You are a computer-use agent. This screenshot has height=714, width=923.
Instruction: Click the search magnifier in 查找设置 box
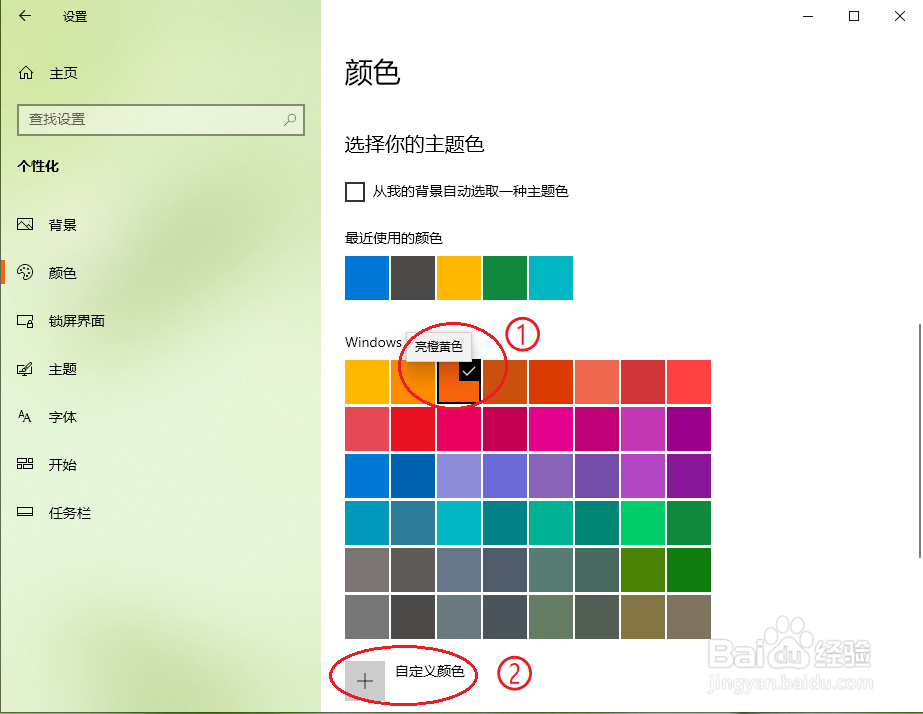coord(289,119)
